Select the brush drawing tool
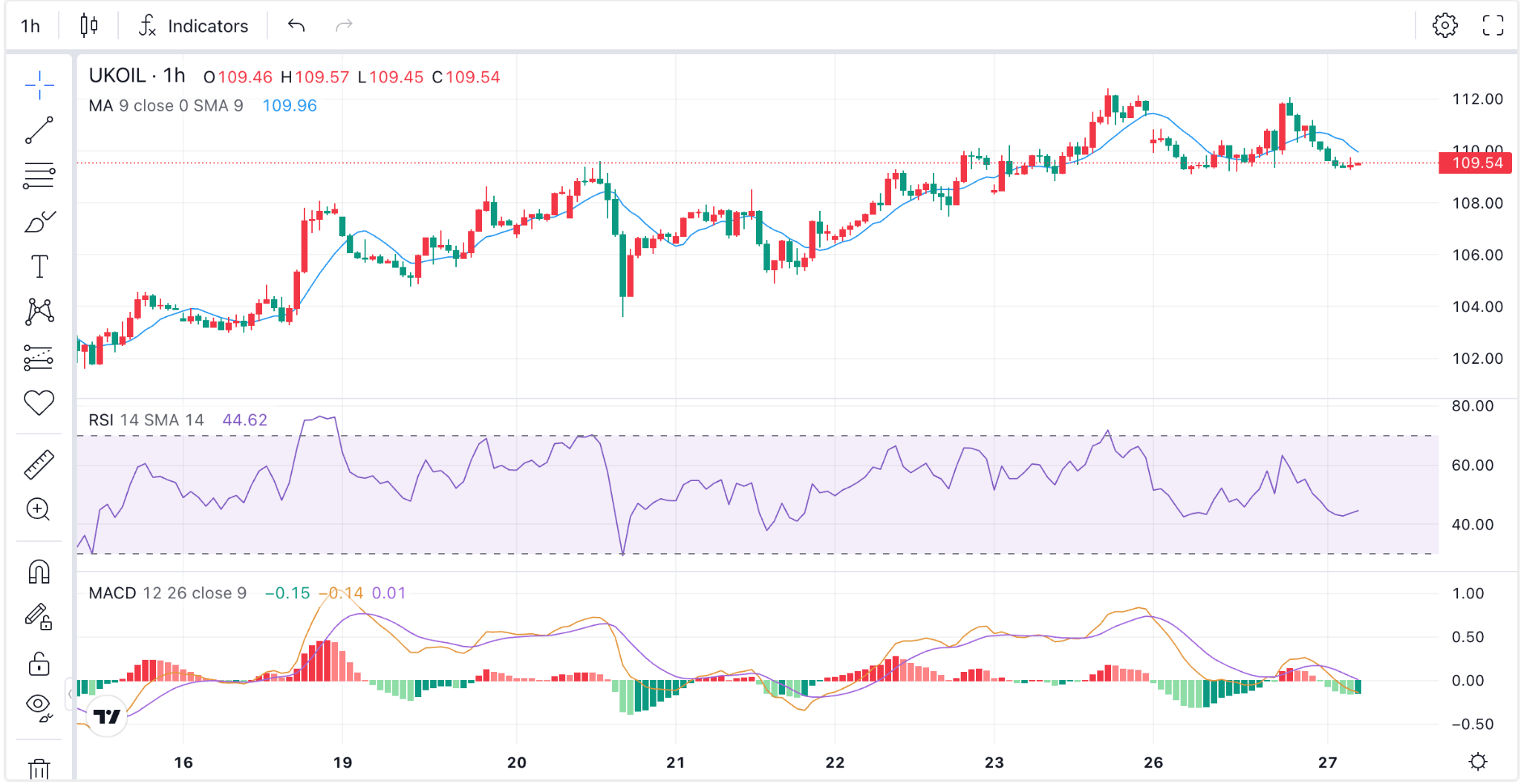The width and height of the screenshot is (1521, 784). pos(39,221)
